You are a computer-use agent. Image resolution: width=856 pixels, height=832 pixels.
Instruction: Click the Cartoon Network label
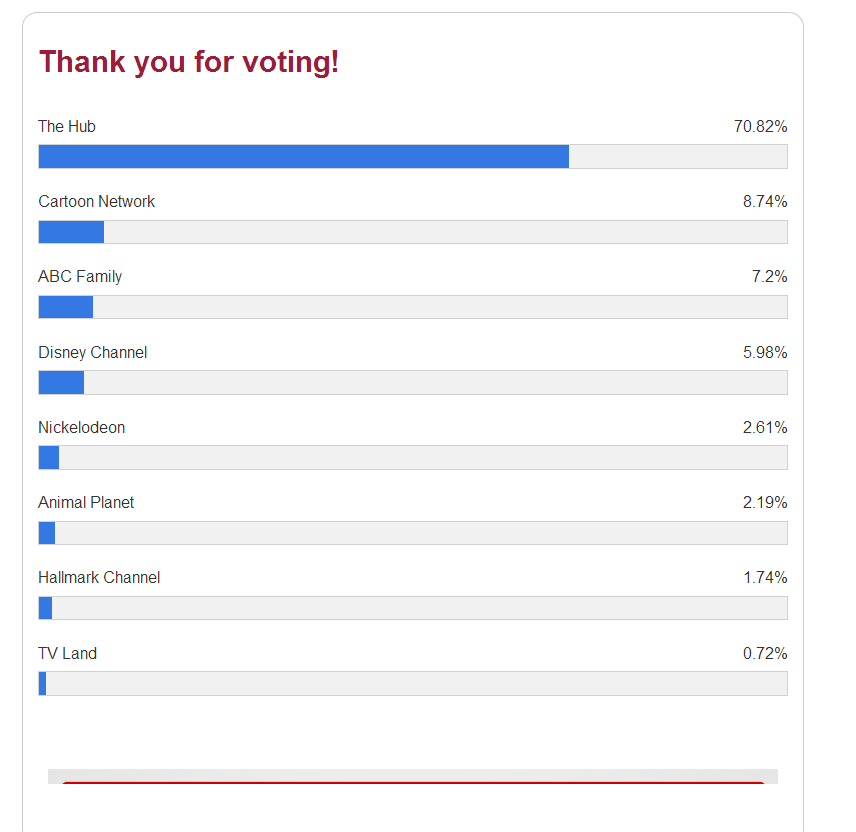97,201
